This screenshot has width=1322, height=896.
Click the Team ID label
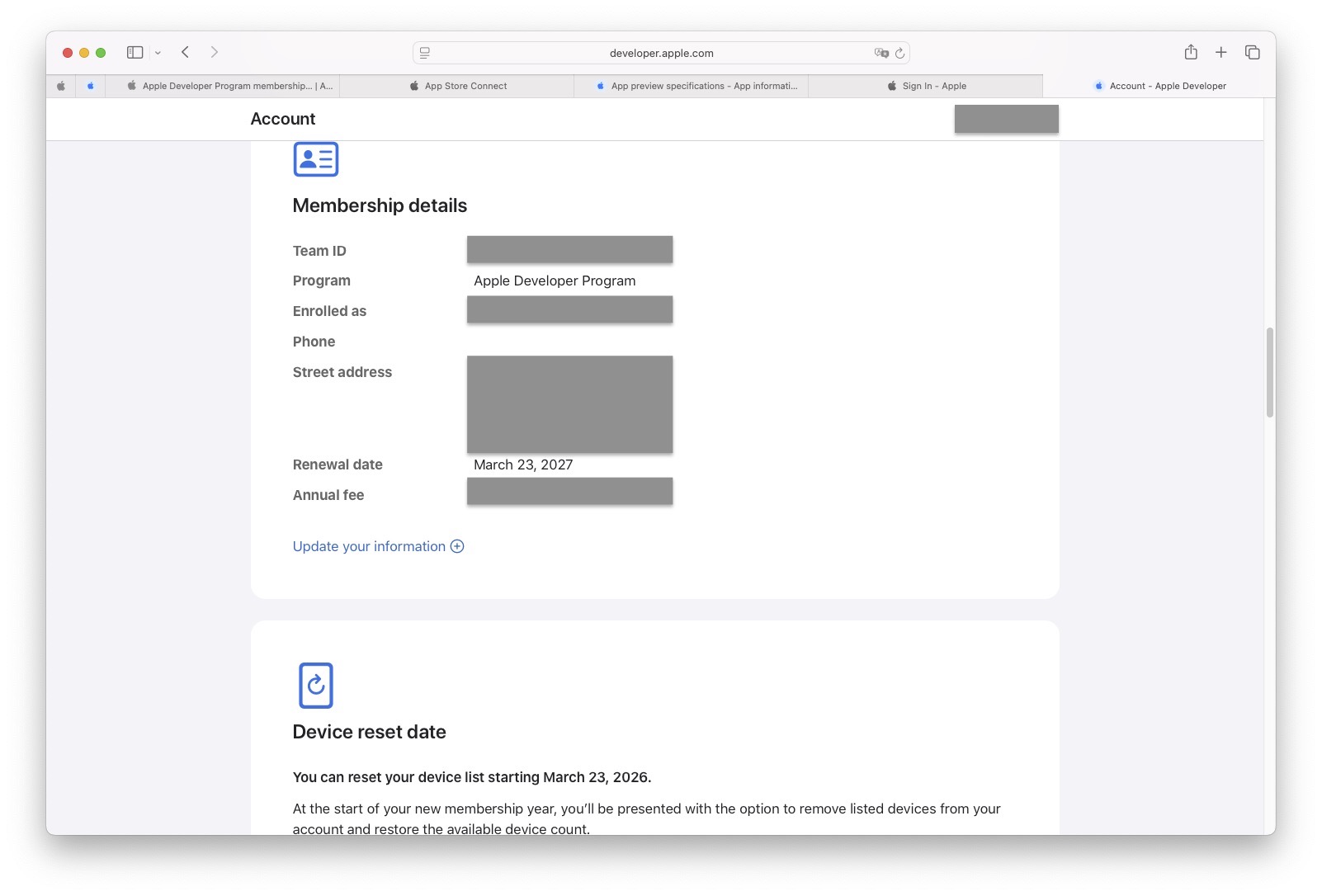[x=319, y=251]
